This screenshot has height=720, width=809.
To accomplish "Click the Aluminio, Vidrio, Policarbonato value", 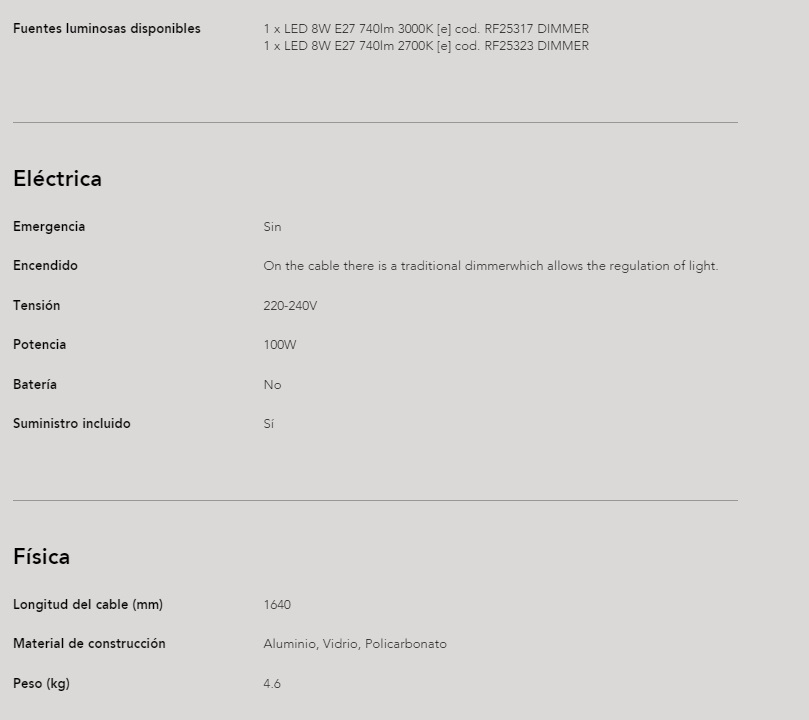I will (355, 644).
